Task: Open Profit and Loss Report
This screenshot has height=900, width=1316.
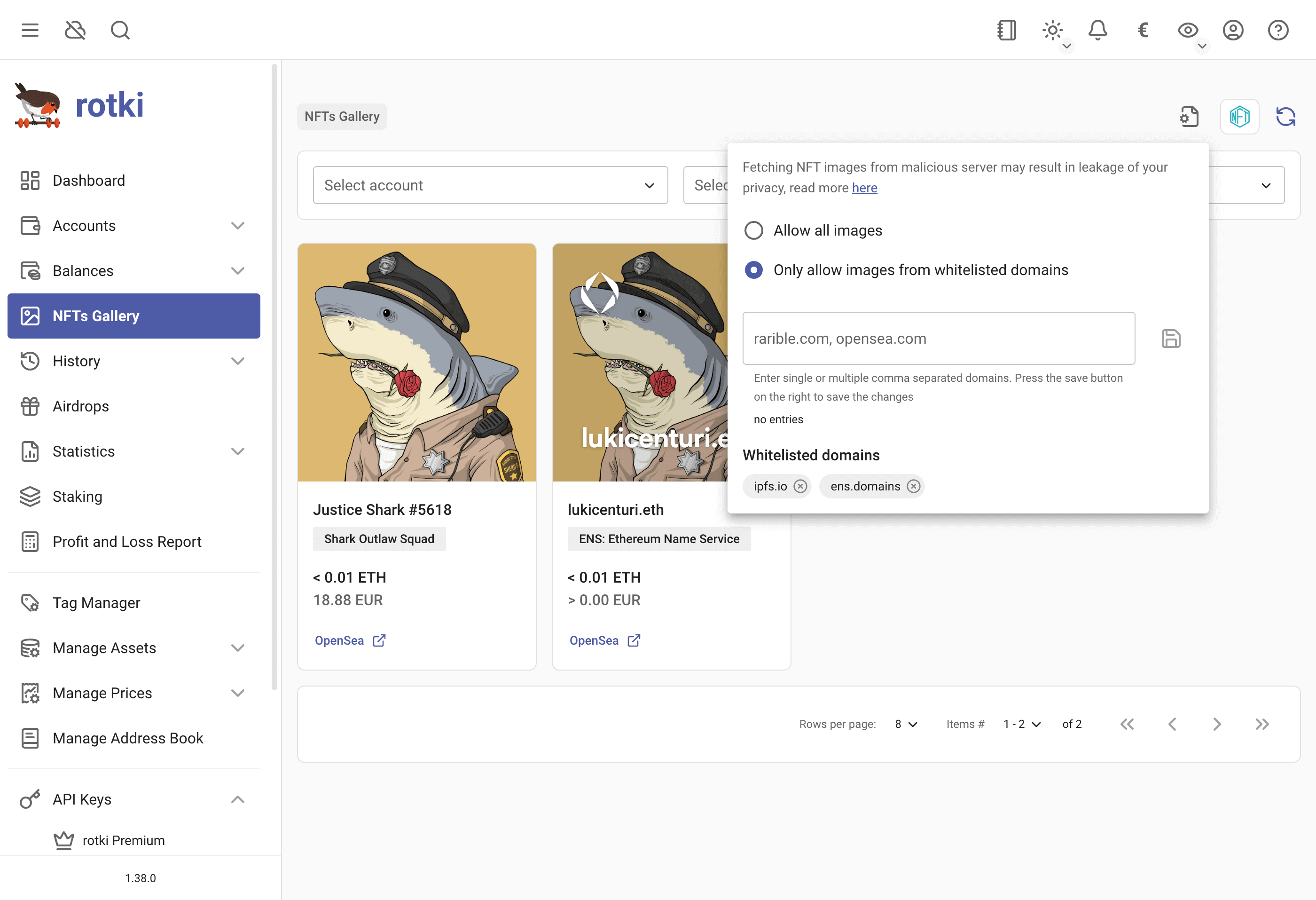Action: (x=133, y=542)
